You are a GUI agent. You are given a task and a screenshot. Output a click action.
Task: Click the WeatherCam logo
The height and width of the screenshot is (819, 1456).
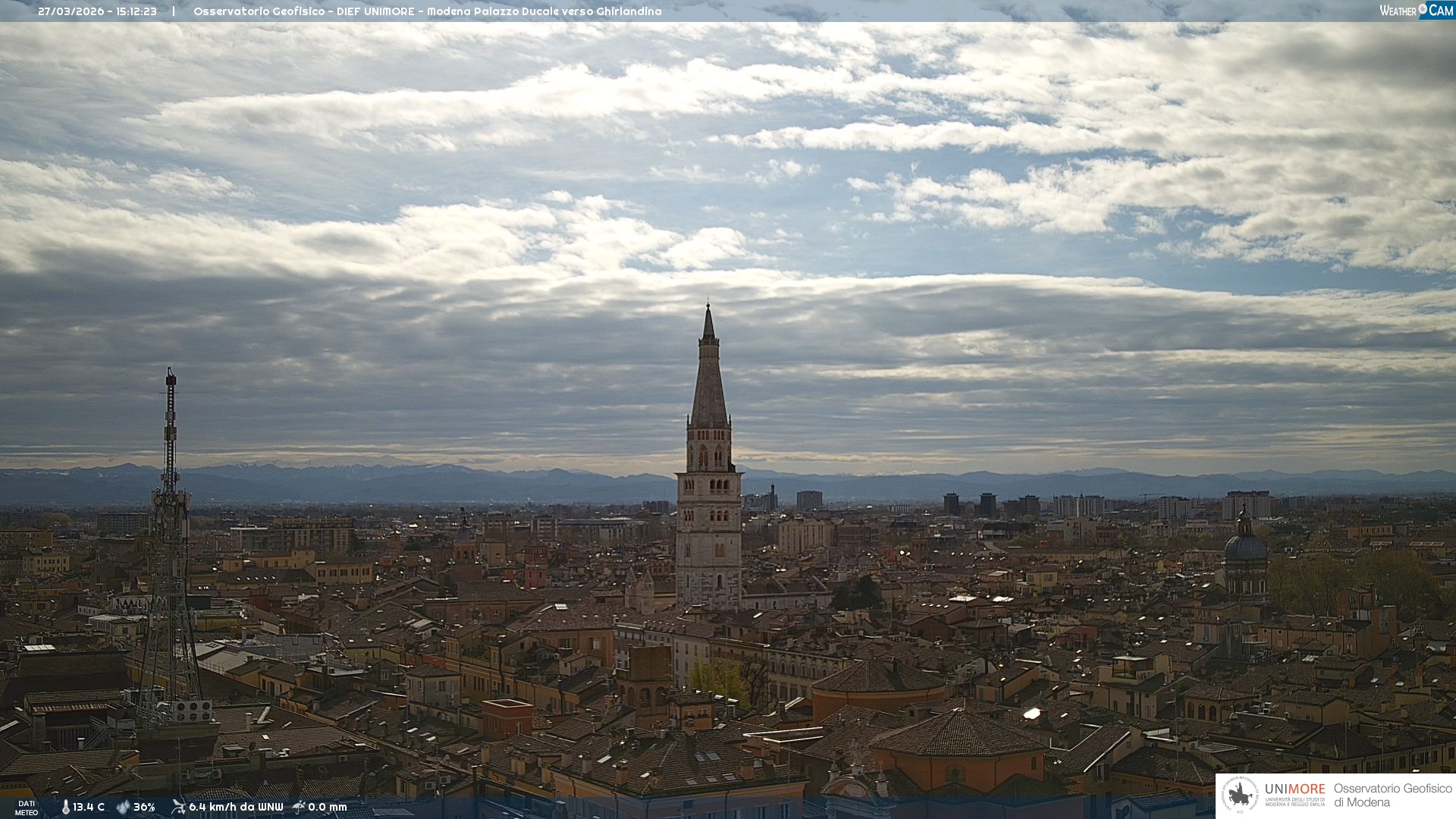1416,11
